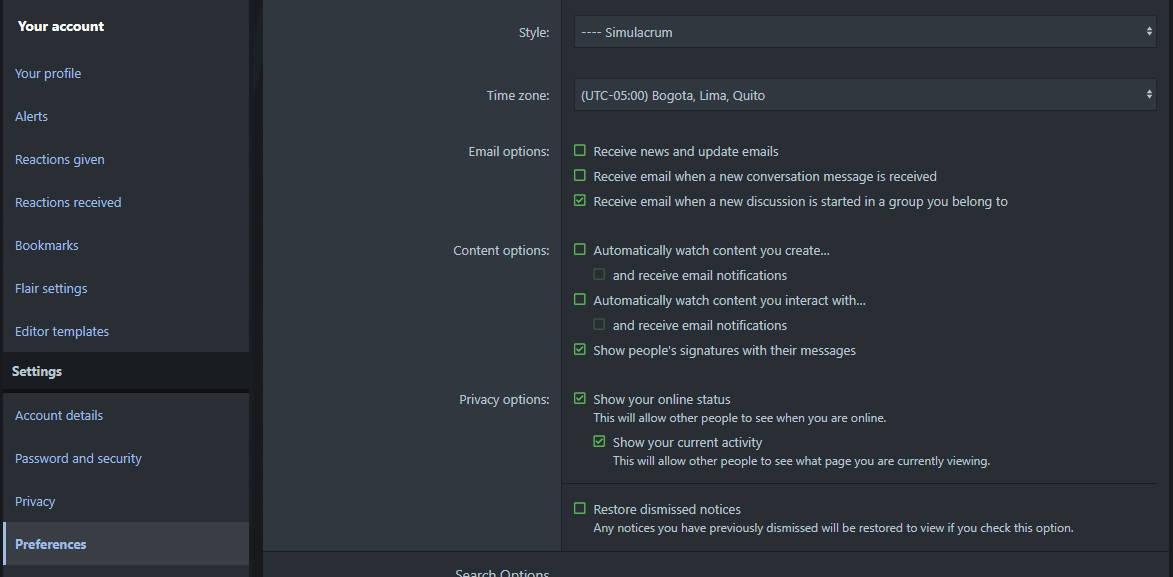
Task: Open Flair settings
Action: 51,288
